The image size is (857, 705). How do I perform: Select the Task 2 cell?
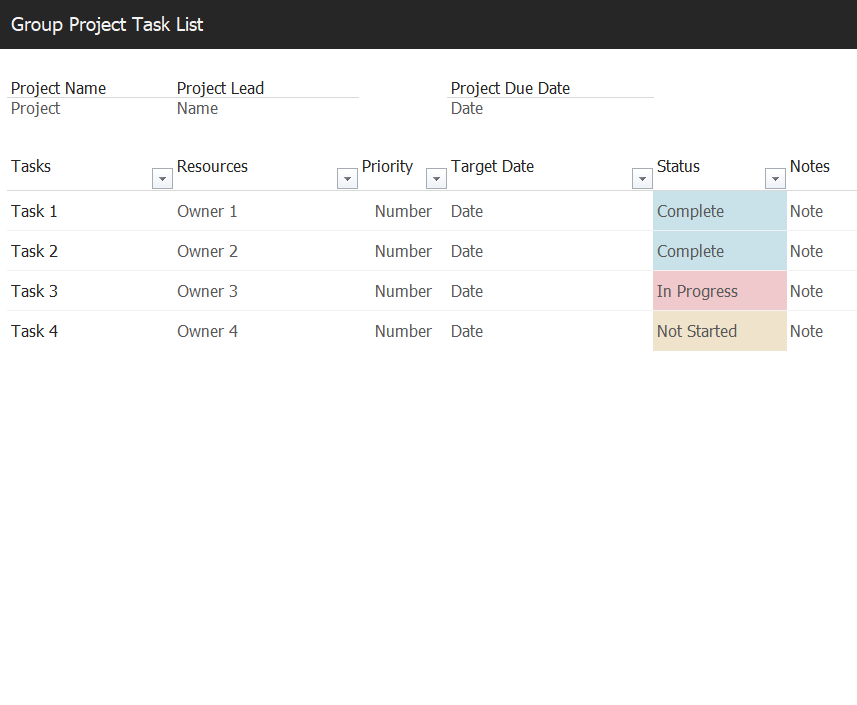coord(90,251)
